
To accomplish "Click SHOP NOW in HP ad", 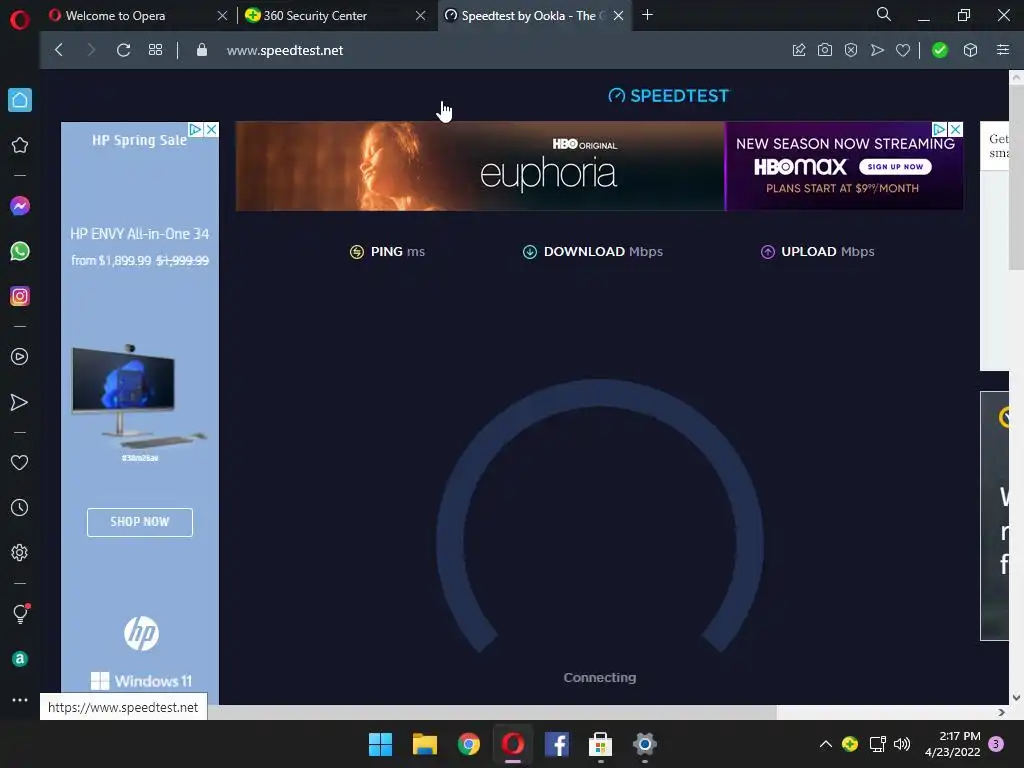I will point(140,522).
